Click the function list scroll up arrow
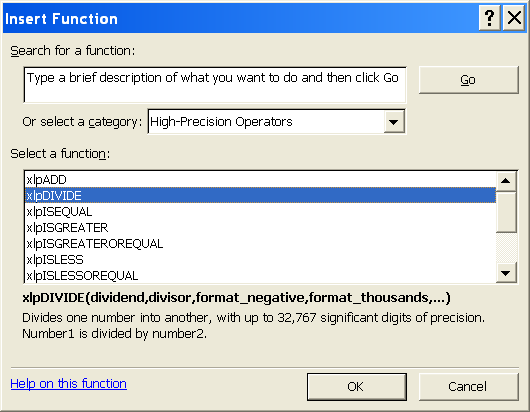The image size is (530, 412). coord(506,181)
